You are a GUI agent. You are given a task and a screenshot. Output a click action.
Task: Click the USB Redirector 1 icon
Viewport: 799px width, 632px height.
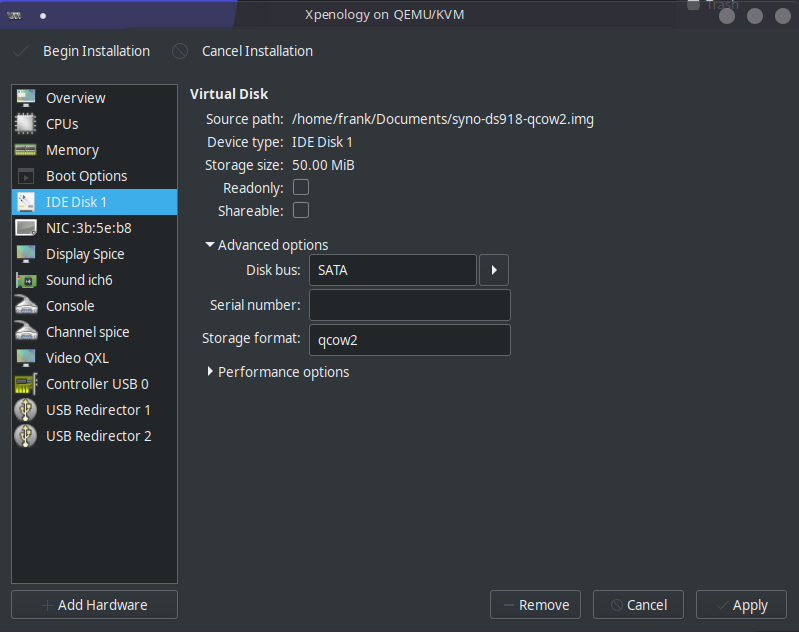pos(25,410)
